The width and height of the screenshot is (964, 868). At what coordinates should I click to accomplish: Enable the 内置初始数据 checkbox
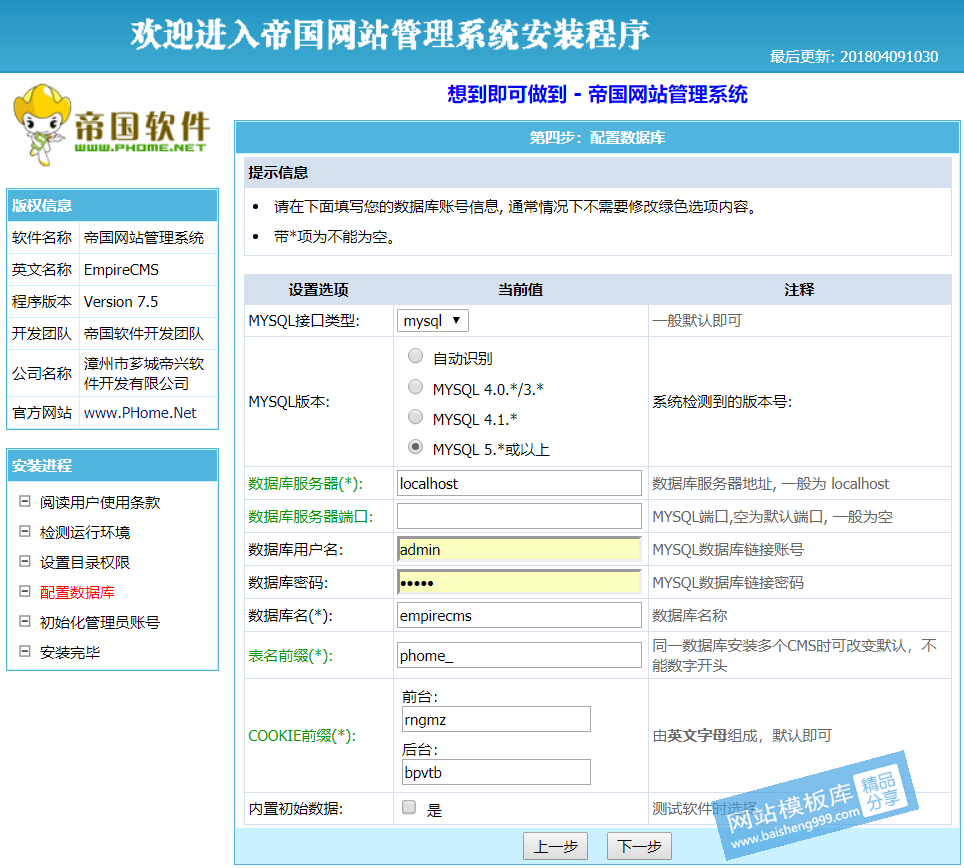point(409,807)
